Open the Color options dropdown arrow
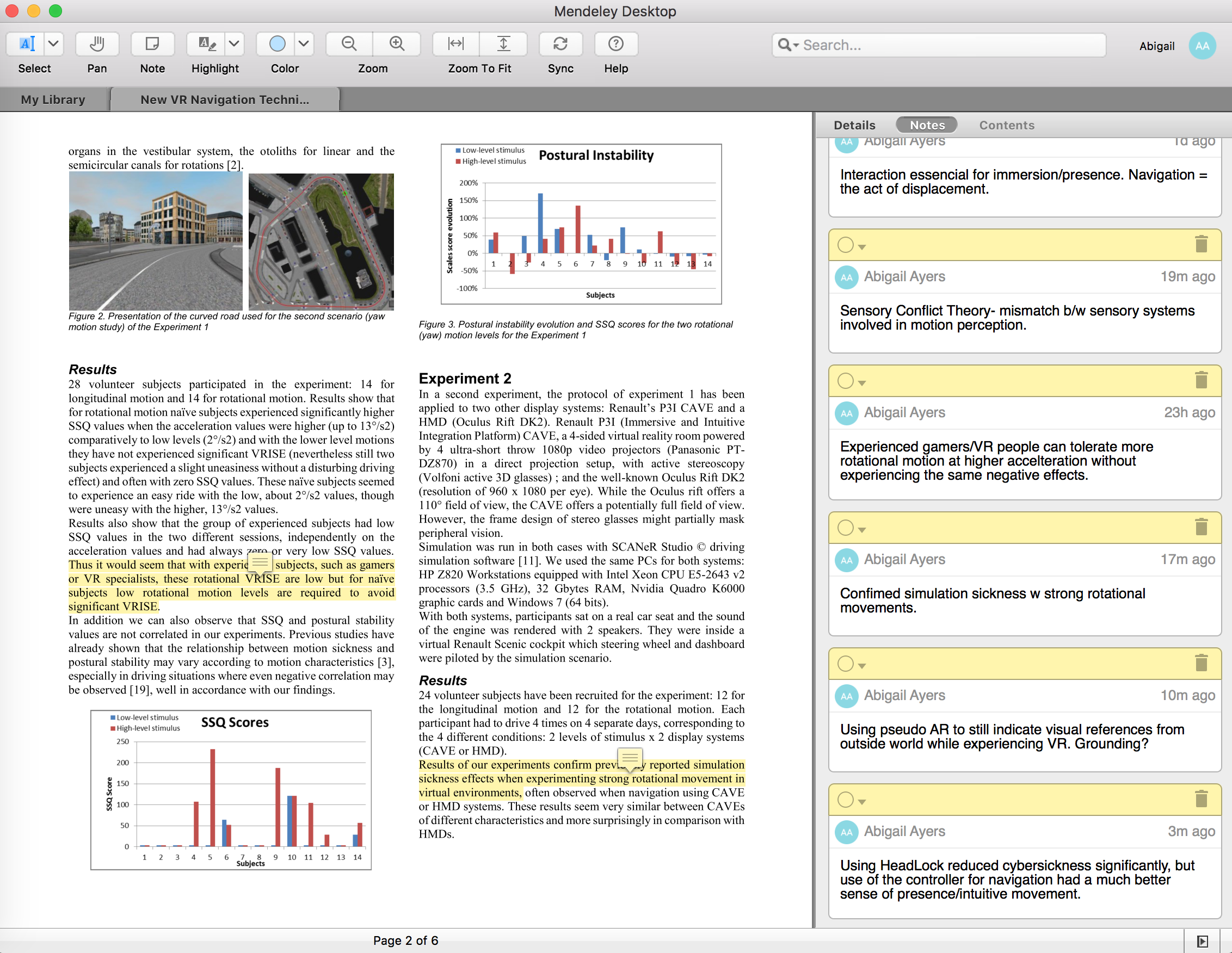Viewport: 1232px width, 953px height. 304,44
